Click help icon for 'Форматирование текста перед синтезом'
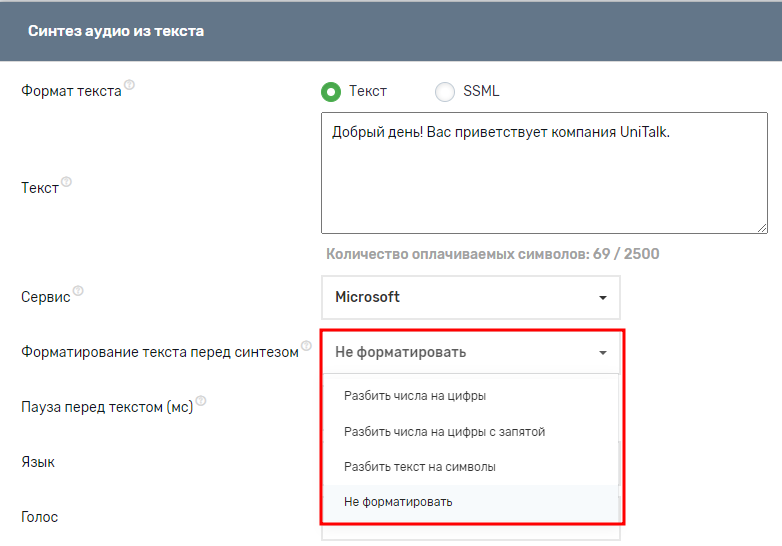The height and width of the screenshot is (546, 782). 306,346
